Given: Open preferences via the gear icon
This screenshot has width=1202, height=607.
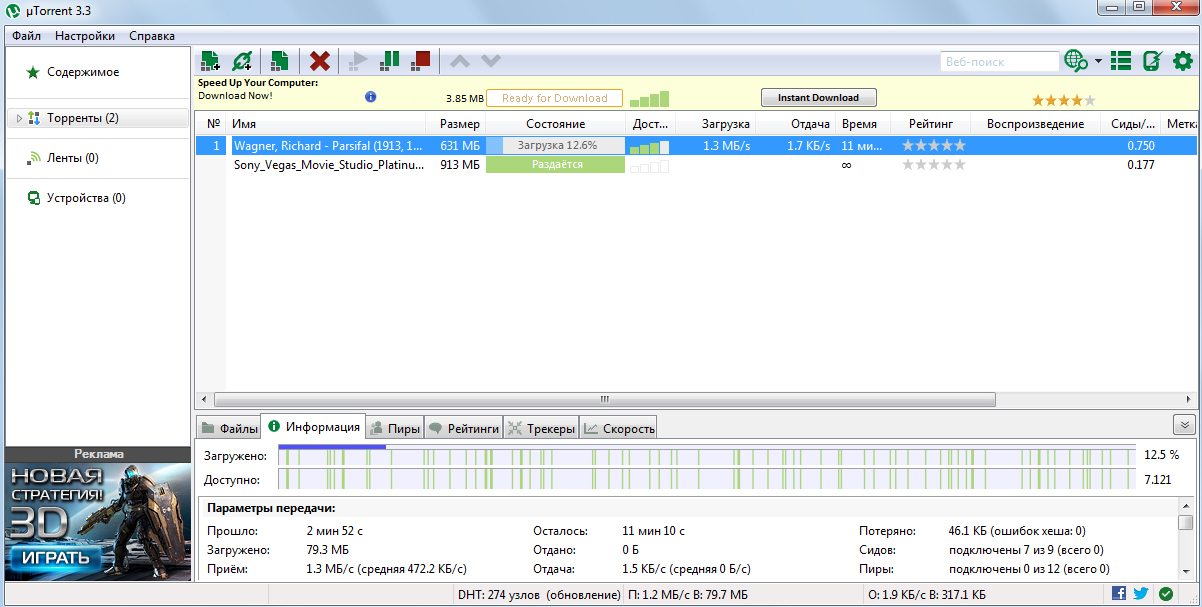Looking at the screenshot, I should pos(1183,61).
